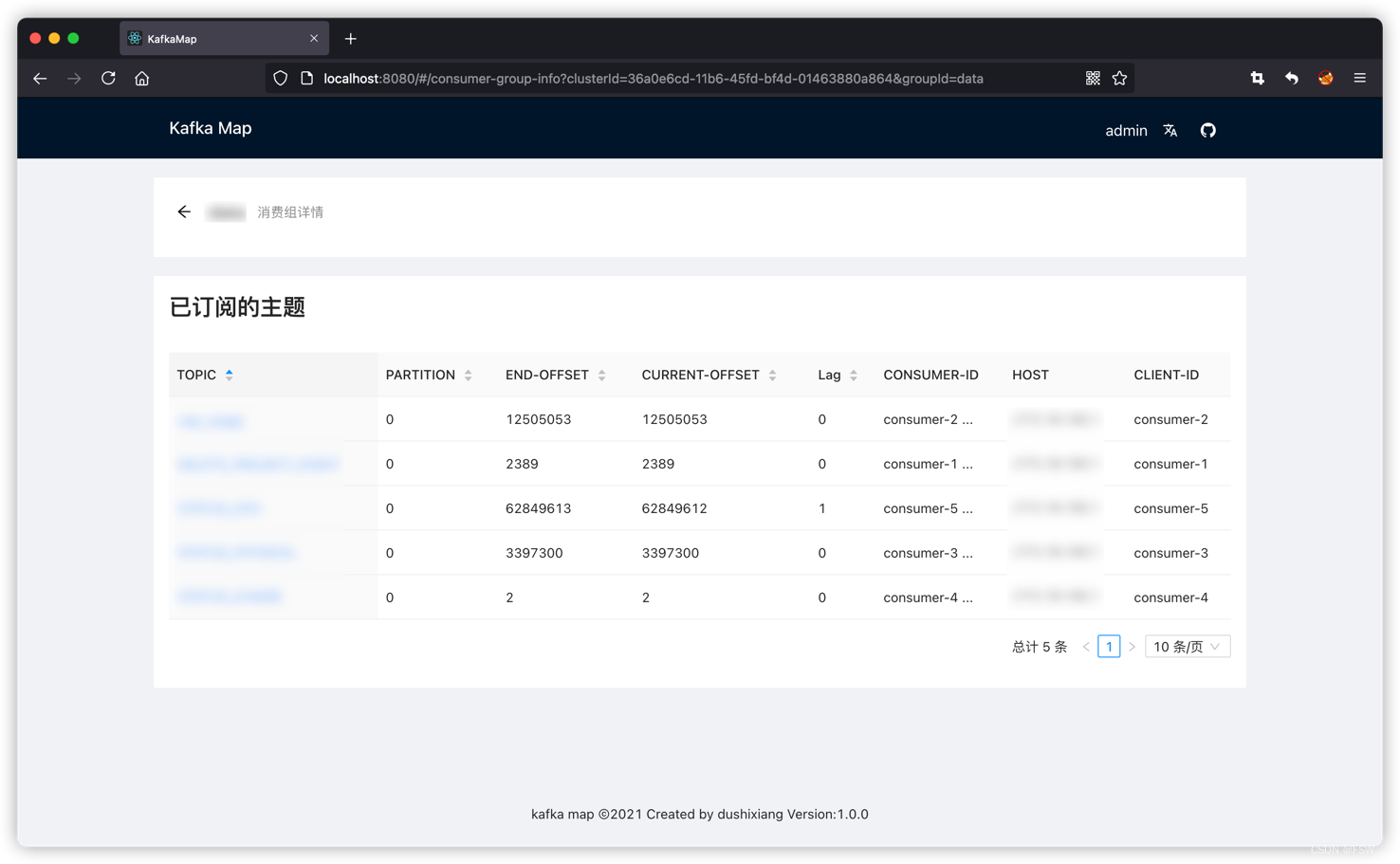Image resolution: width=1400 pixels, height=864 pixels.
Task: Click the CONSUMER-ID column header
Action: 930,375
